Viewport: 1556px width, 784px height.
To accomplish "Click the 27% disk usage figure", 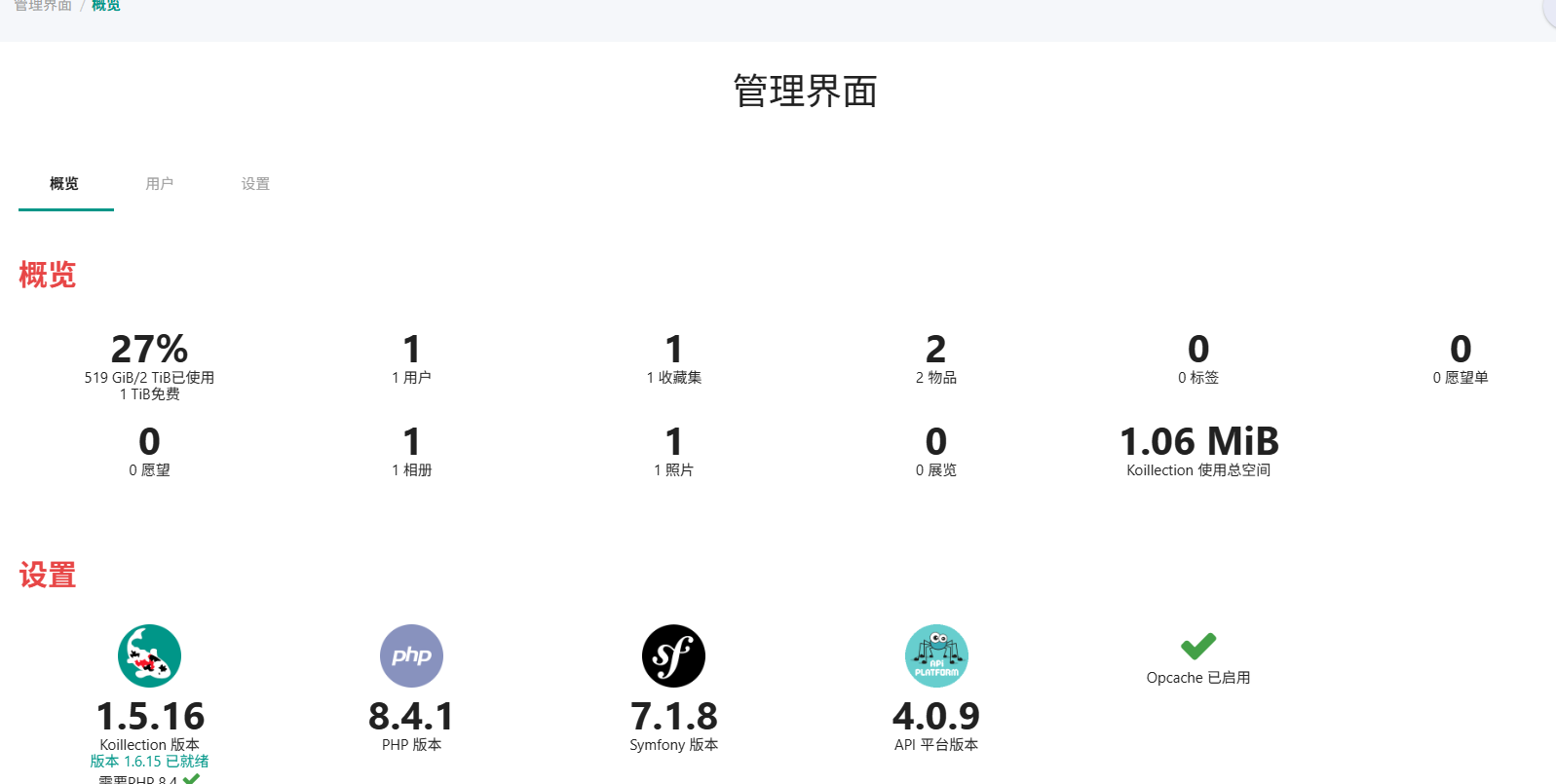I will tap(149, 349).
